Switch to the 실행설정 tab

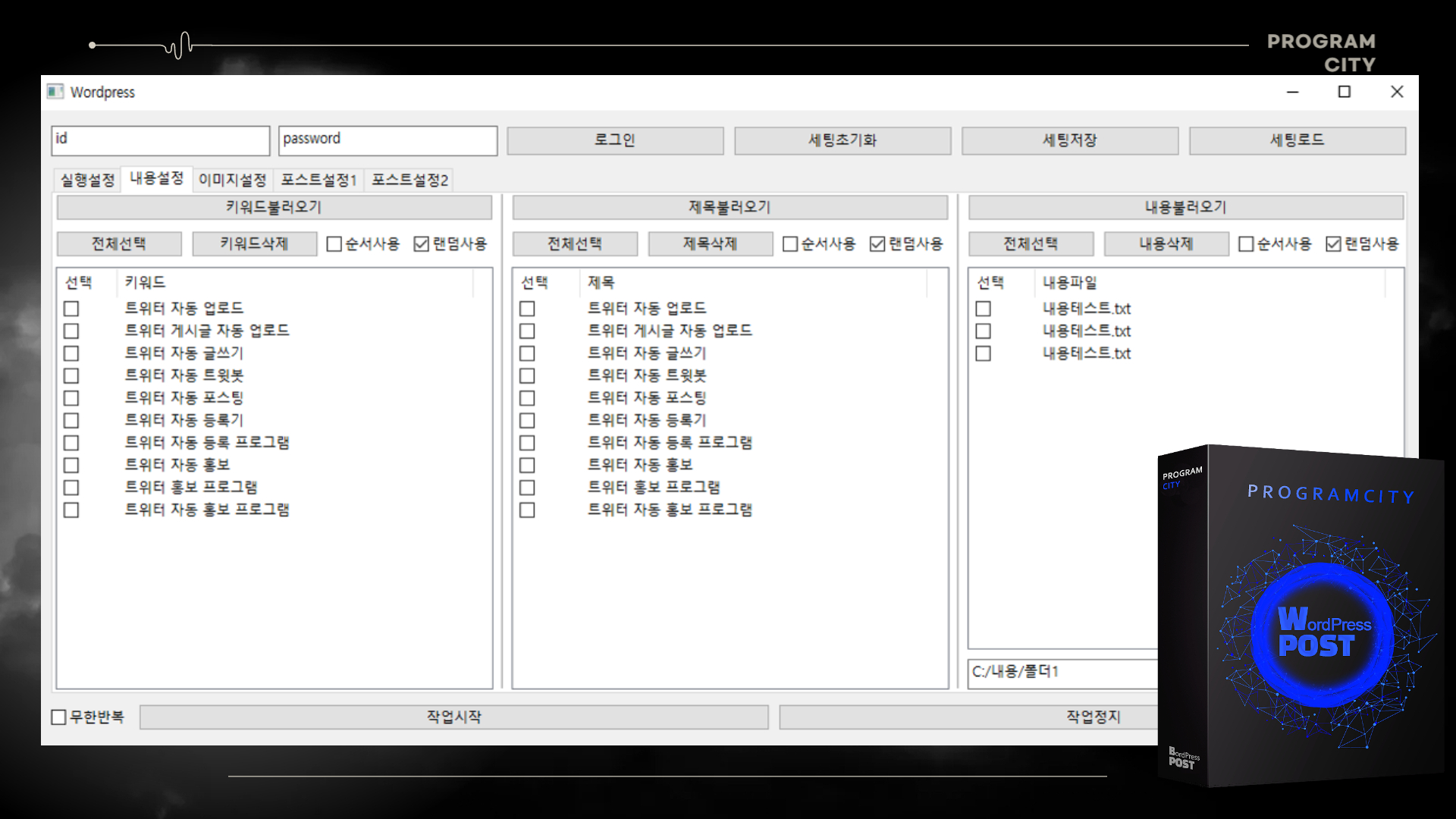point(87,180)
